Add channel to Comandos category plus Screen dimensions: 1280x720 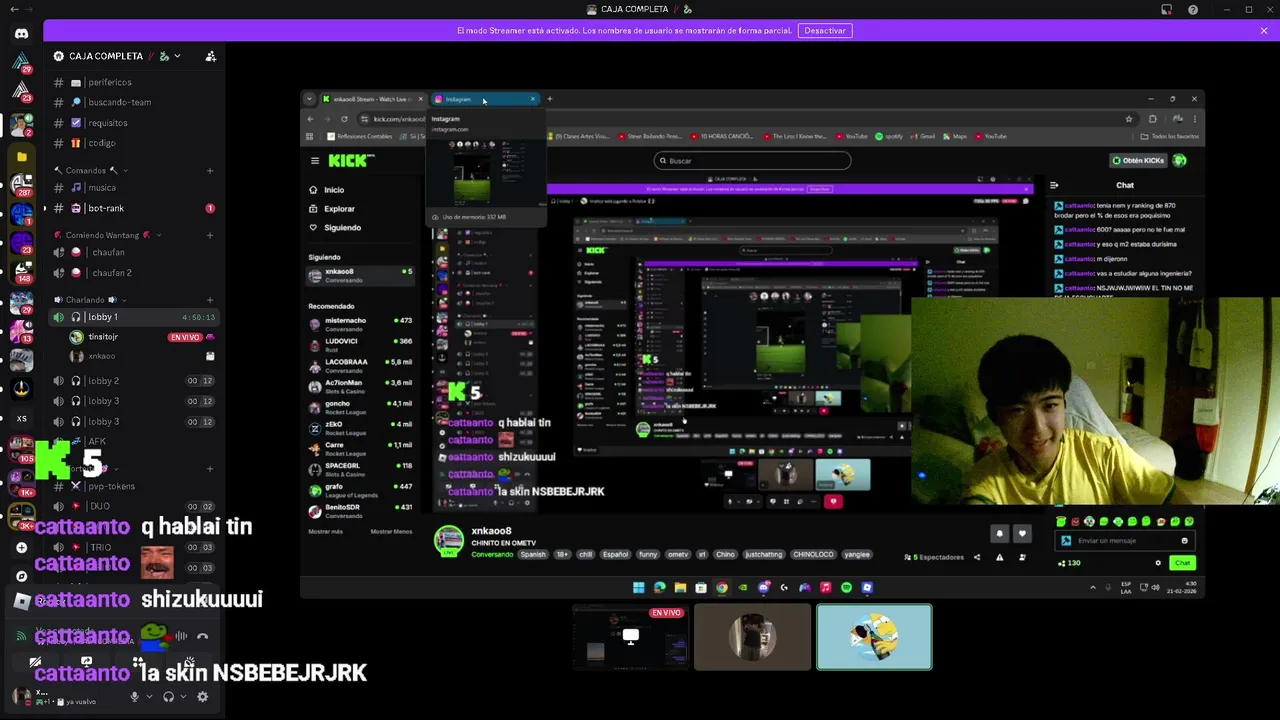point(210,171)
